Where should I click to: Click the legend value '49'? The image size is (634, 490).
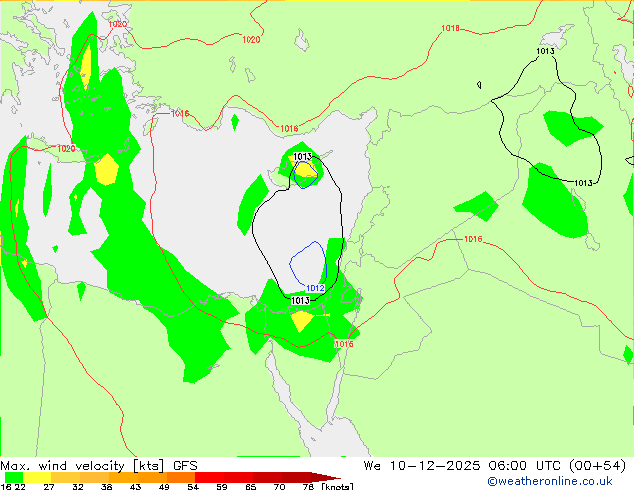pos(164,487)
